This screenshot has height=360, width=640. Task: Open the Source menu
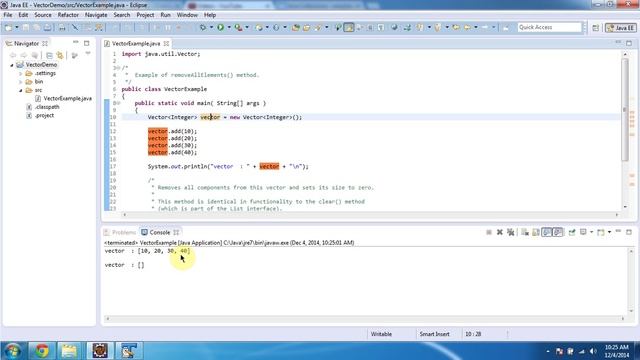[x=43, y=15]
